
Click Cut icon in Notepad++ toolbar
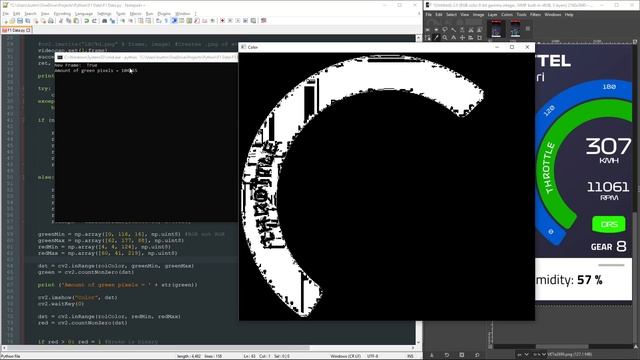tap(60, 21)
